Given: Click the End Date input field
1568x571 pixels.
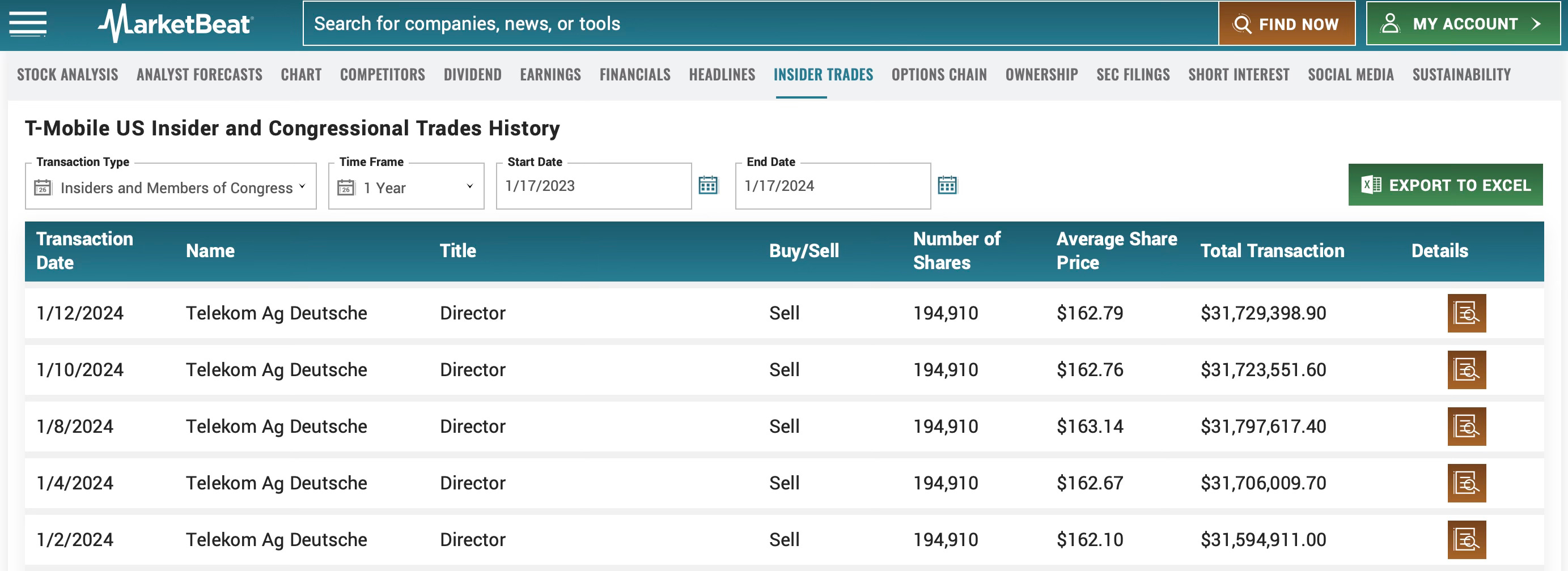Looking at the screenshot, I should pos(833,186).
